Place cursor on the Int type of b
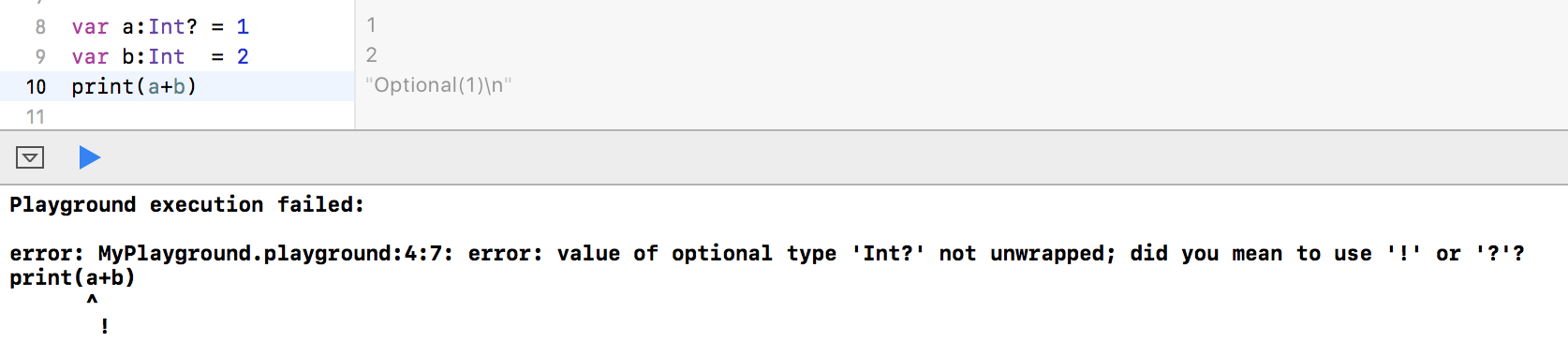Image resolution: width=1568 pixels, height=356 pixels. (x=166, y=57)
